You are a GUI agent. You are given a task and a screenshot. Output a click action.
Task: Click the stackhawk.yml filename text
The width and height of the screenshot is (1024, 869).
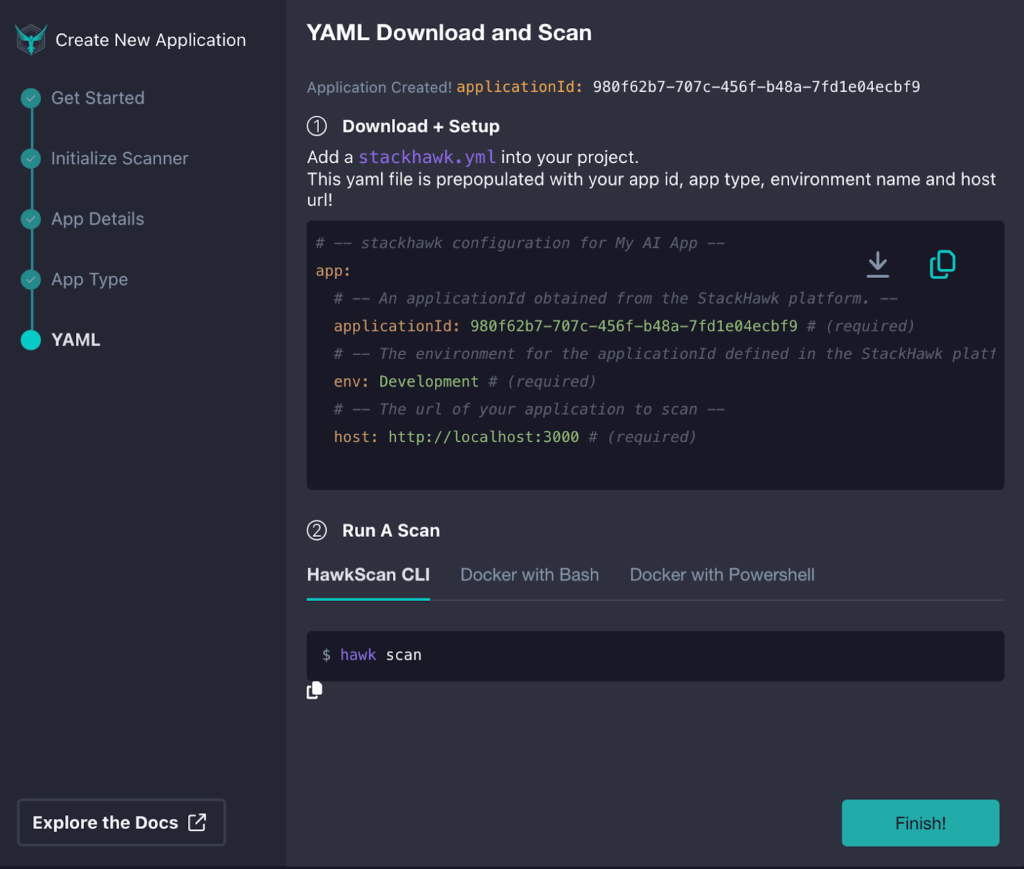pos(428,157)
